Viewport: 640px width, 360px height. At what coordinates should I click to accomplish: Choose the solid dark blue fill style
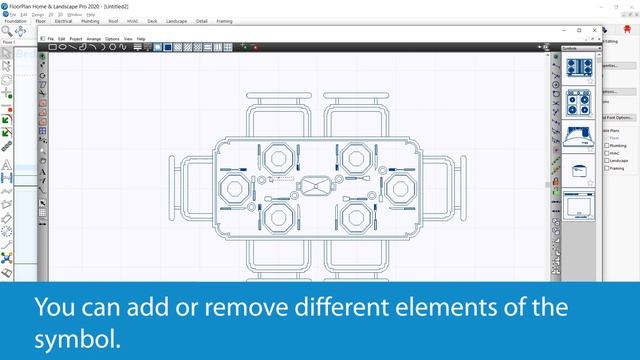point(168,47)
